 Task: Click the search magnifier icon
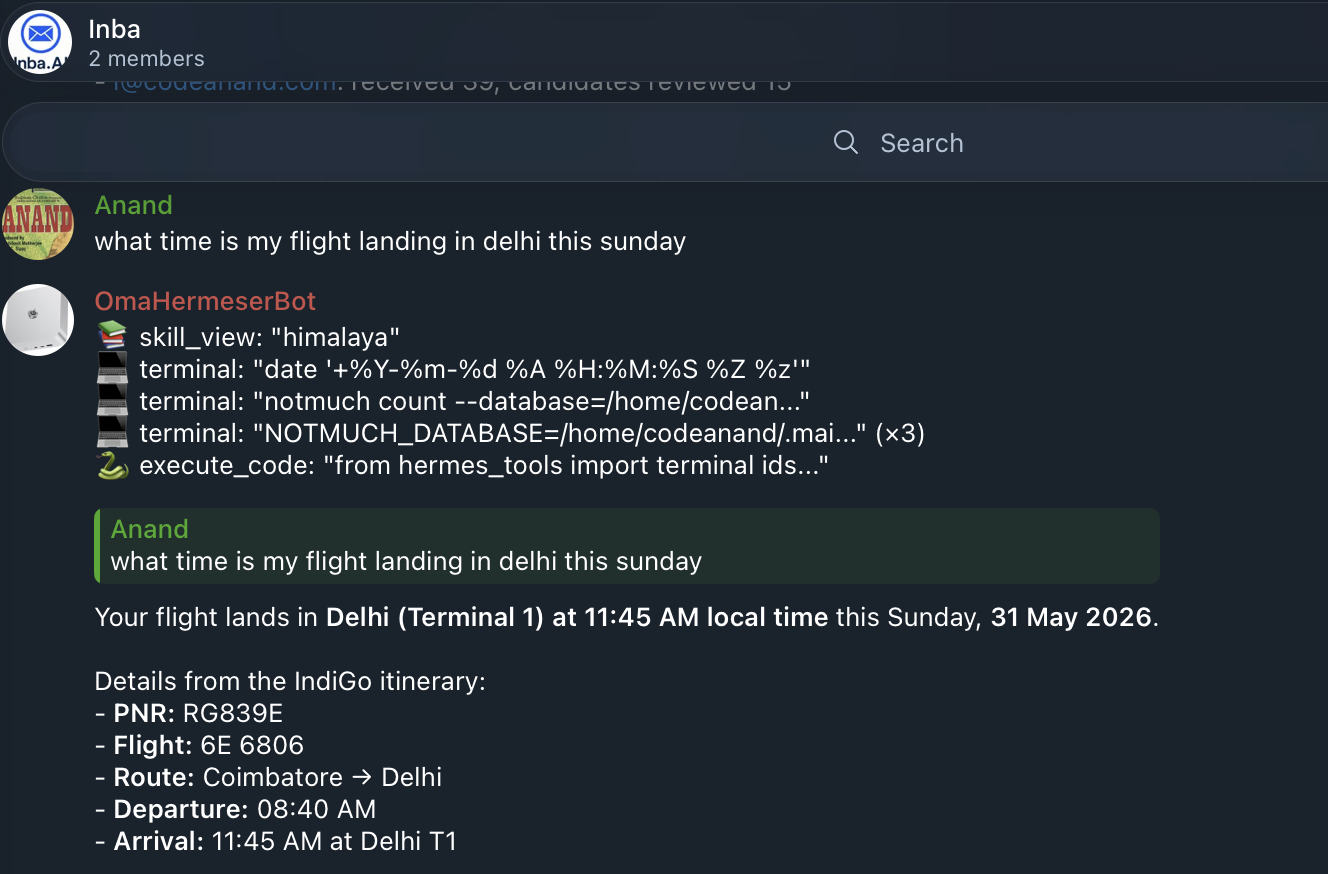pyautogui.click(x=846, y=142)
